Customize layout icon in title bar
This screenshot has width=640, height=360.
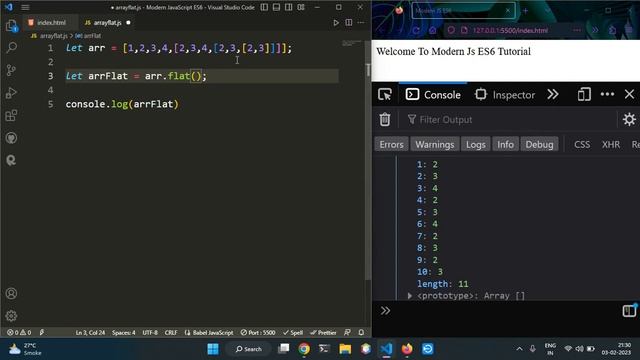click(x=301, y=7)
